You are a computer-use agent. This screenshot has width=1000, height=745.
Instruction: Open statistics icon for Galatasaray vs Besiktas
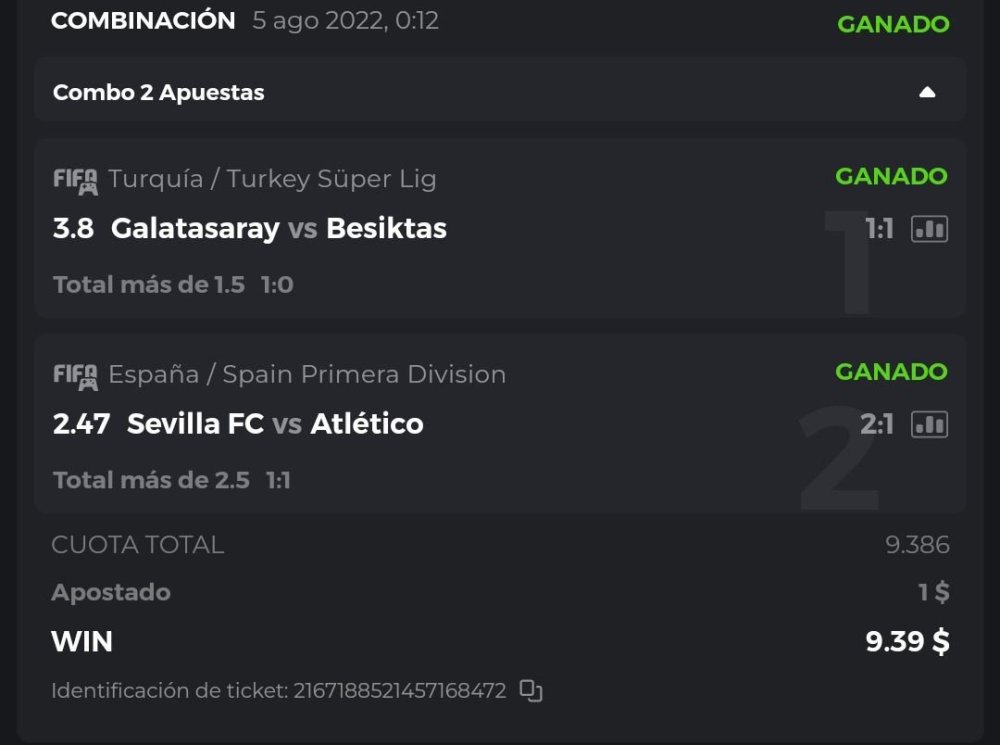[x=929, y=229]
